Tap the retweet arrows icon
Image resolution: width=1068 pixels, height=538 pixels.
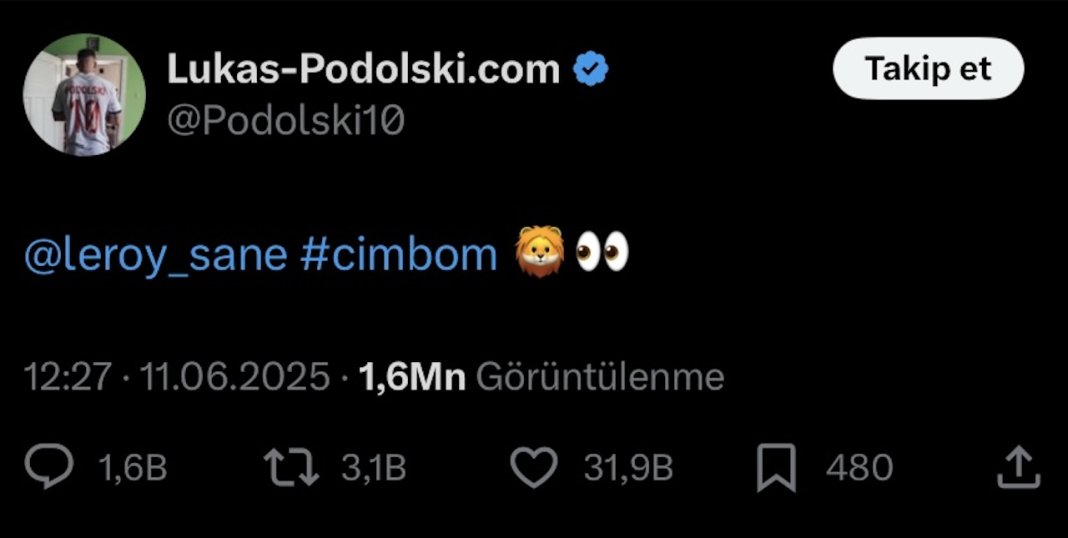pos(290,467)
